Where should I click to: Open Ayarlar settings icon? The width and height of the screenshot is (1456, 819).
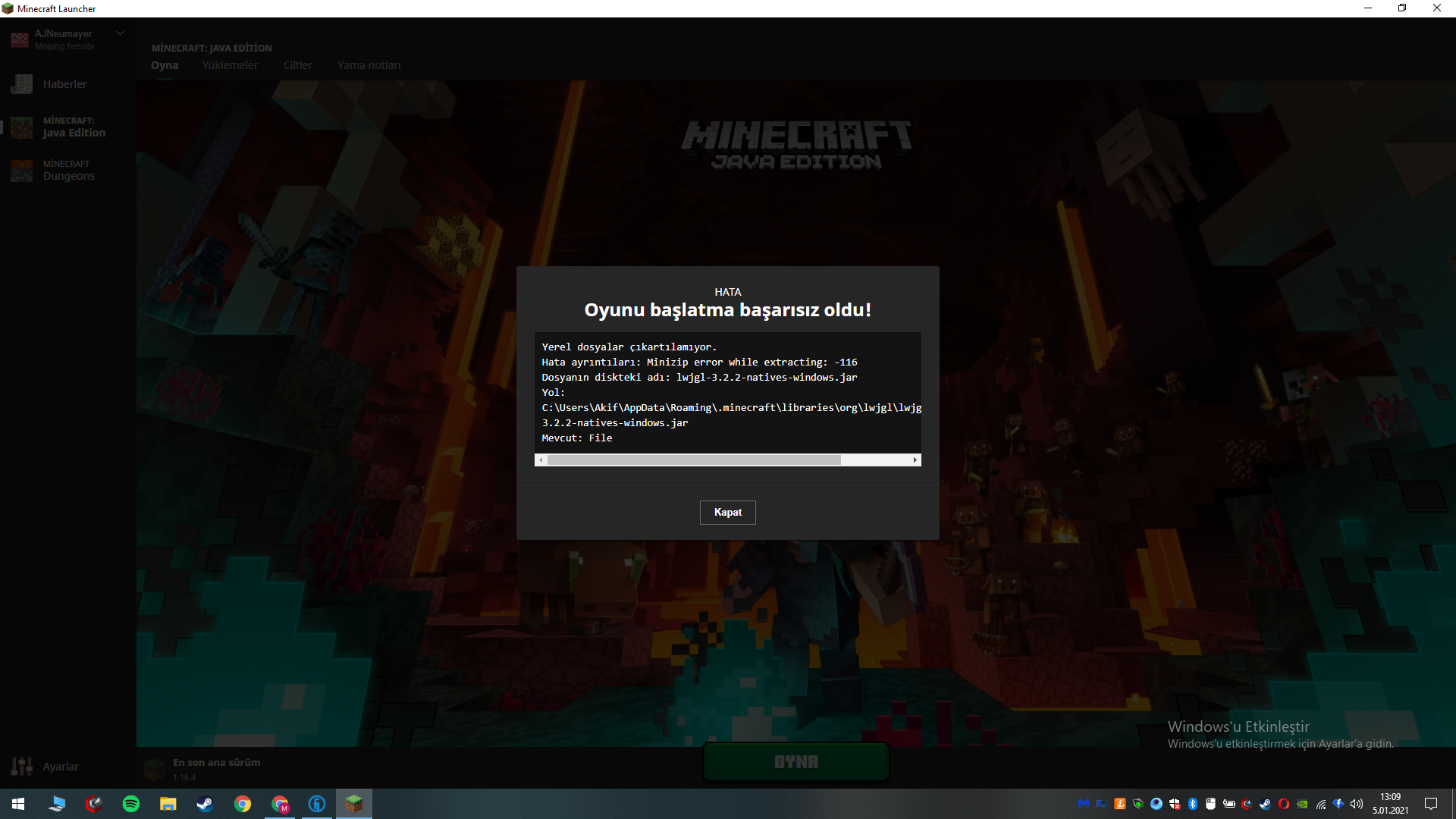pyautogui.click(x=22, y=767)
